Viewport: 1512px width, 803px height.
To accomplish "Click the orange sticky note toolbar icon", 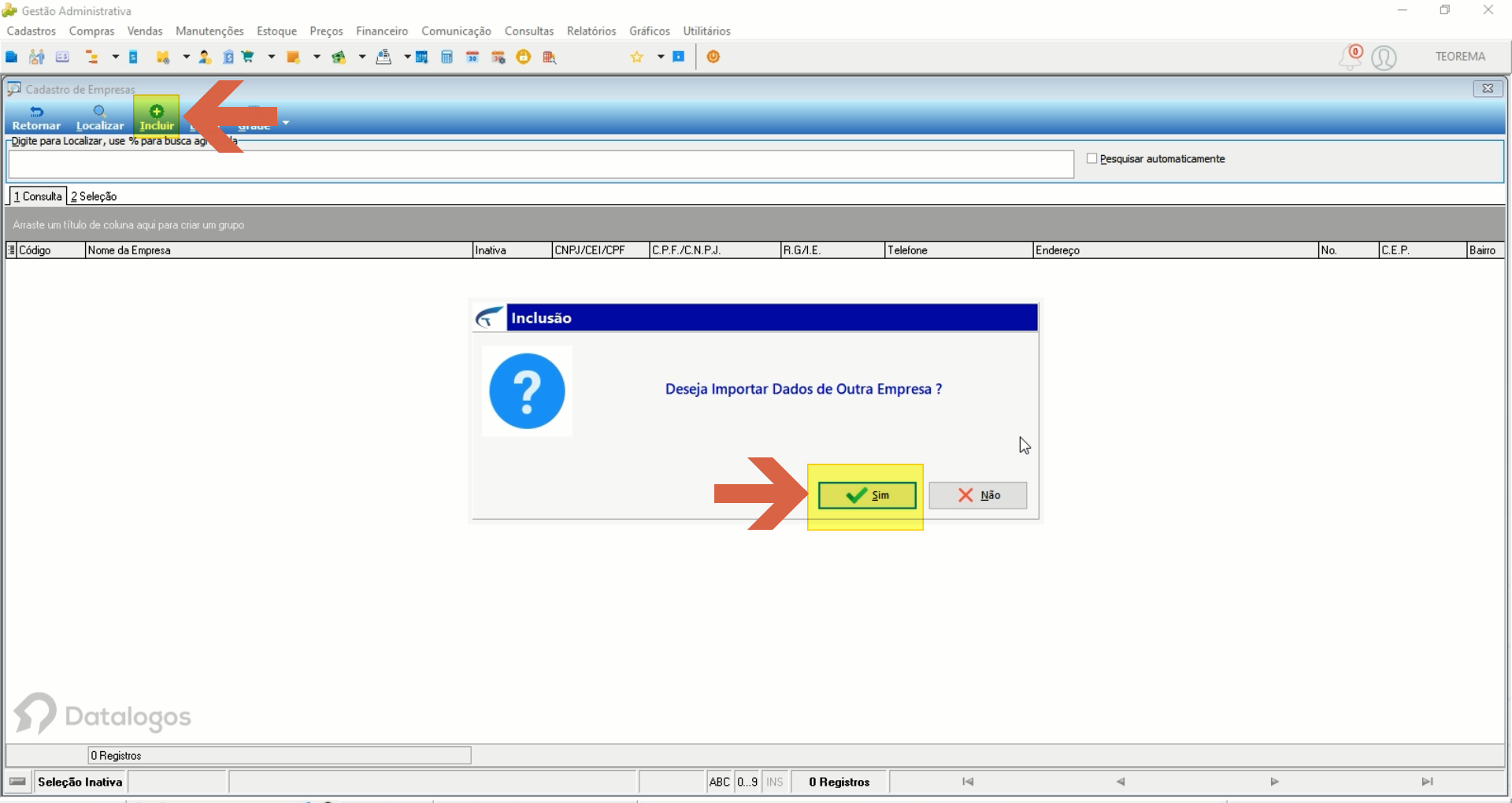I will (294, 57).
